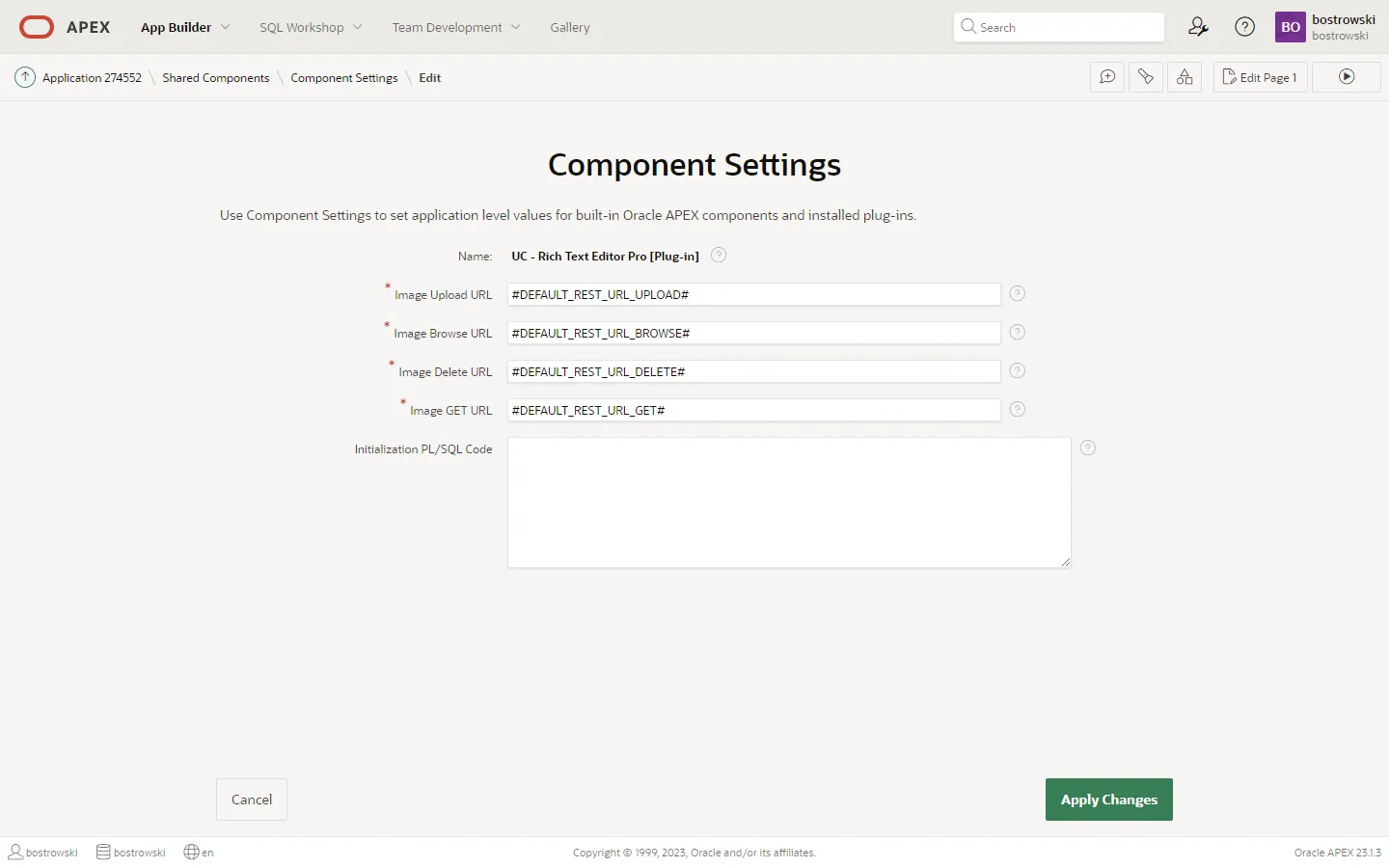
Task: Click the Cancel button
Action: [252, 800]
